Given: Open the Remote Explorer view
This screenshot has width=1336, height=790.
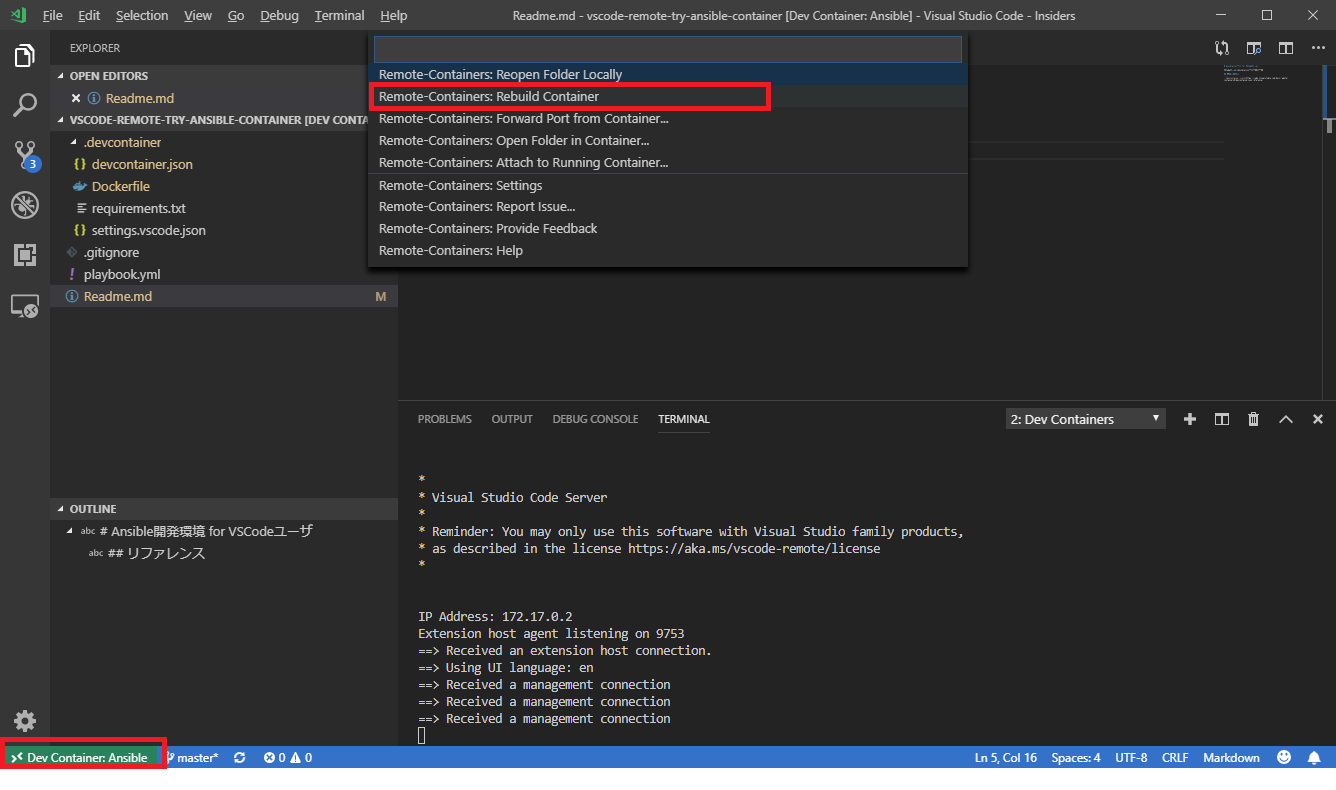Looking at the screenshot, I should [x=24, y=305].
